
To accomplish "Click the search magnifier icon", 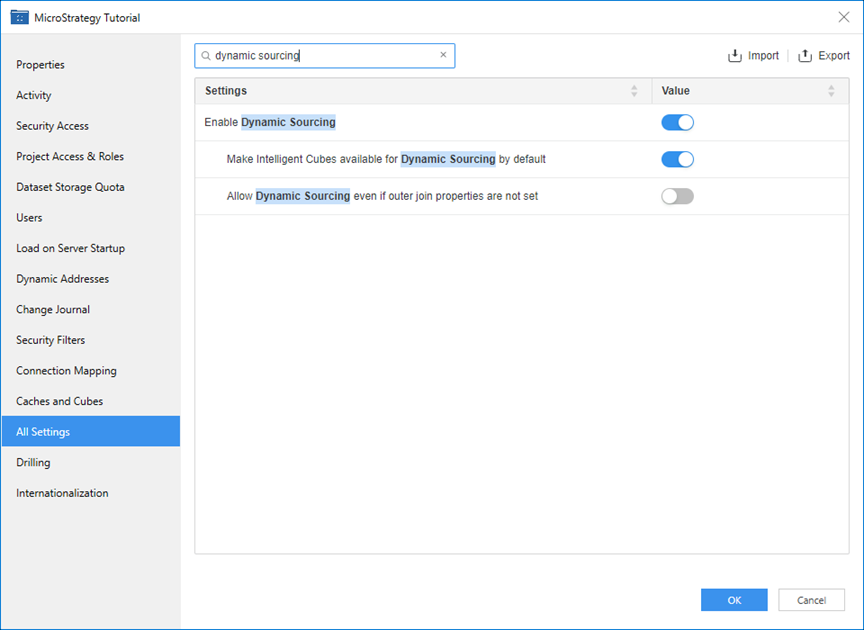I will (x=206, y=56).
